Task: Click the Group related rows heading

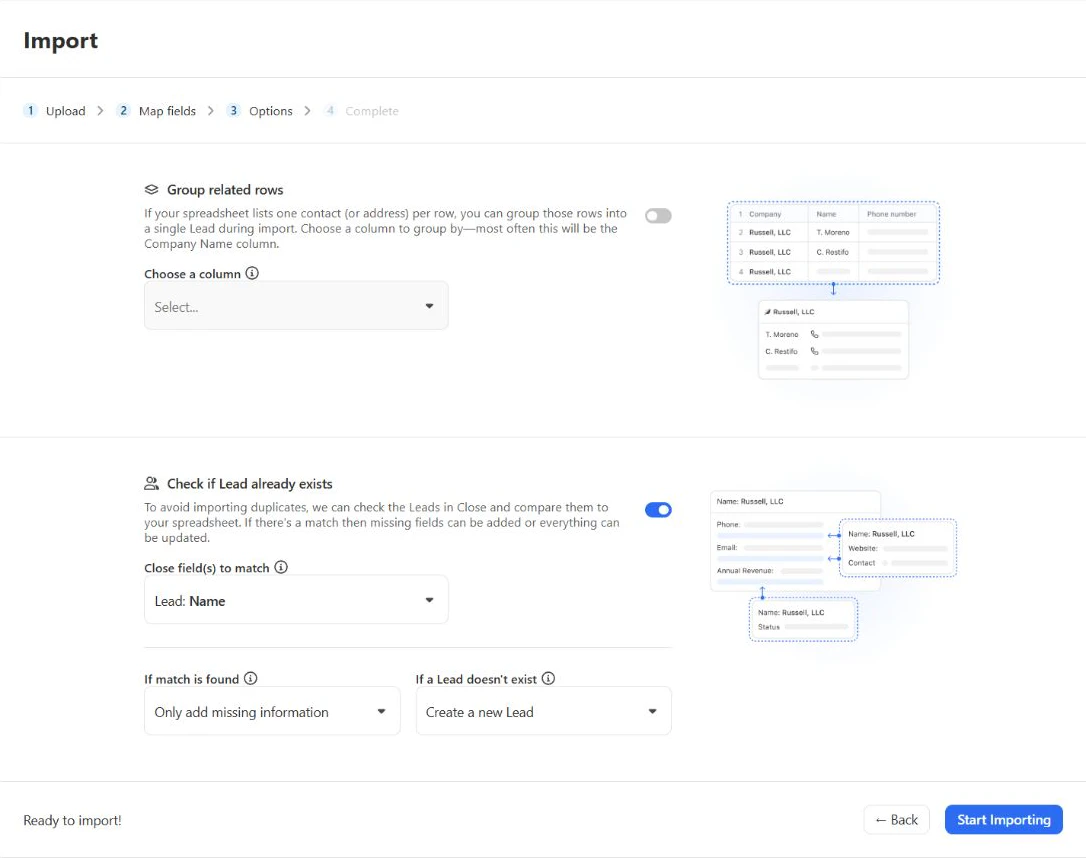Action: coord(225,190)
